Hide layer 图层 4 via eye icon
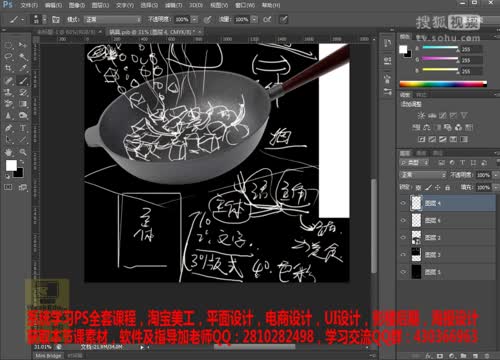This screenshot has height=360, width=500. point(403,203)
